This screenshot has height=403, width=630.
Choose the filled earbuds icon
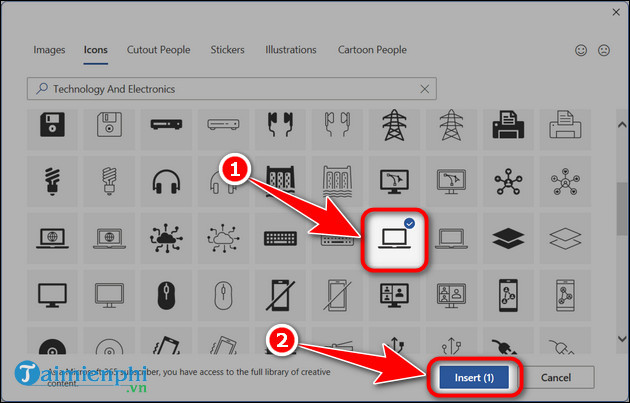pos(279,125)
